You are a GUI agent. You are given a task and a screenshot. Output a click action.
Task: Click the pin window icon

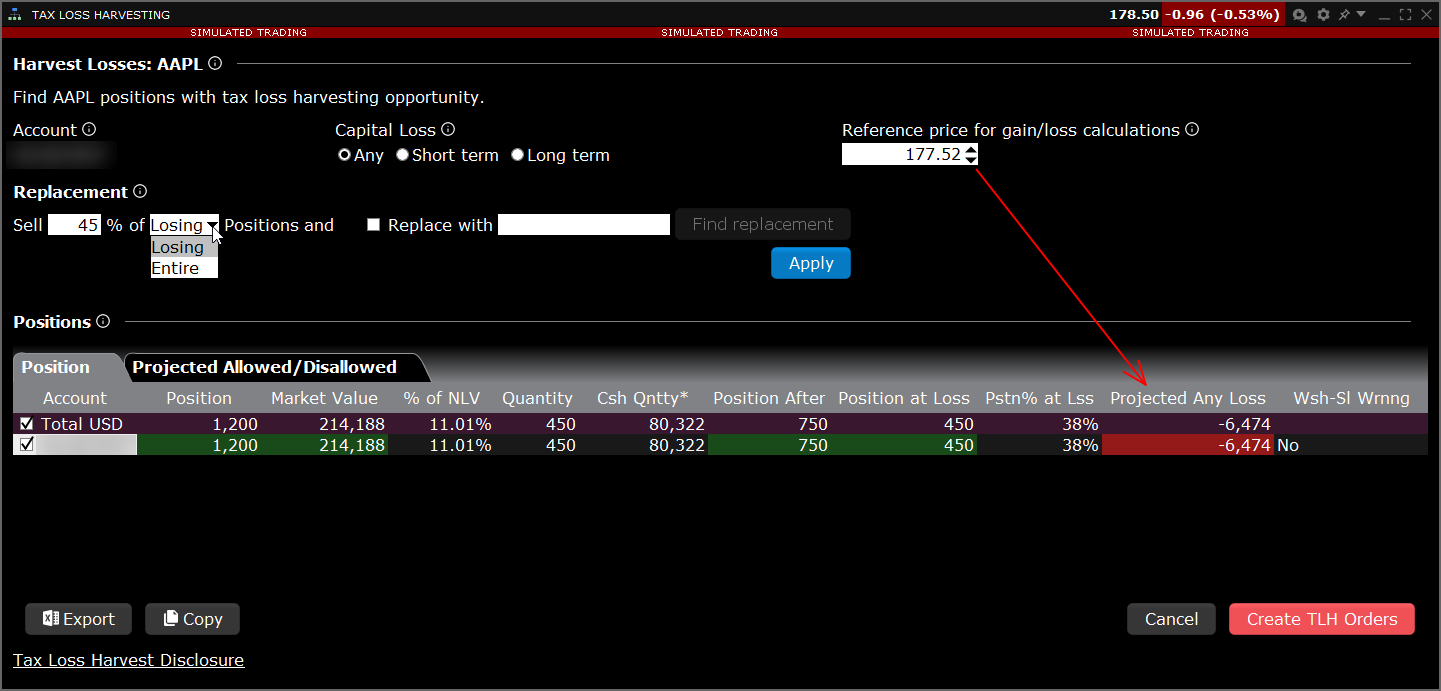click(x=1344, y=15)
